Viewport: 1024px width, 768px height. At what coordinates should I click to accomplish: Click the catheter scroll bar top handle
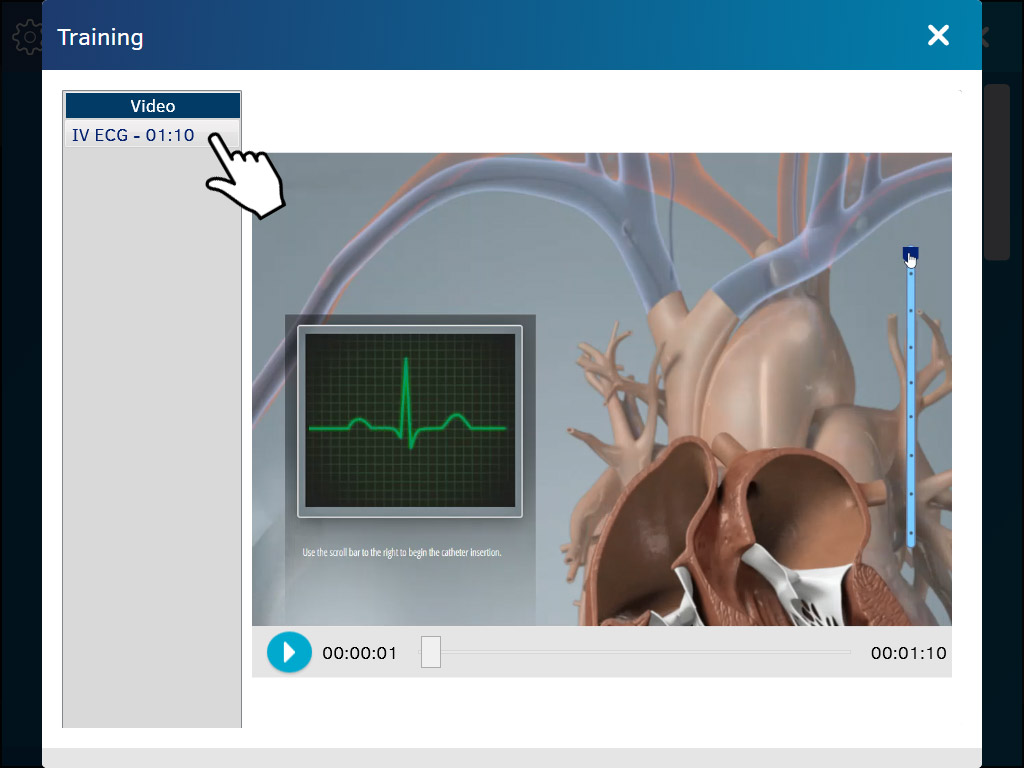click(910, 256)
